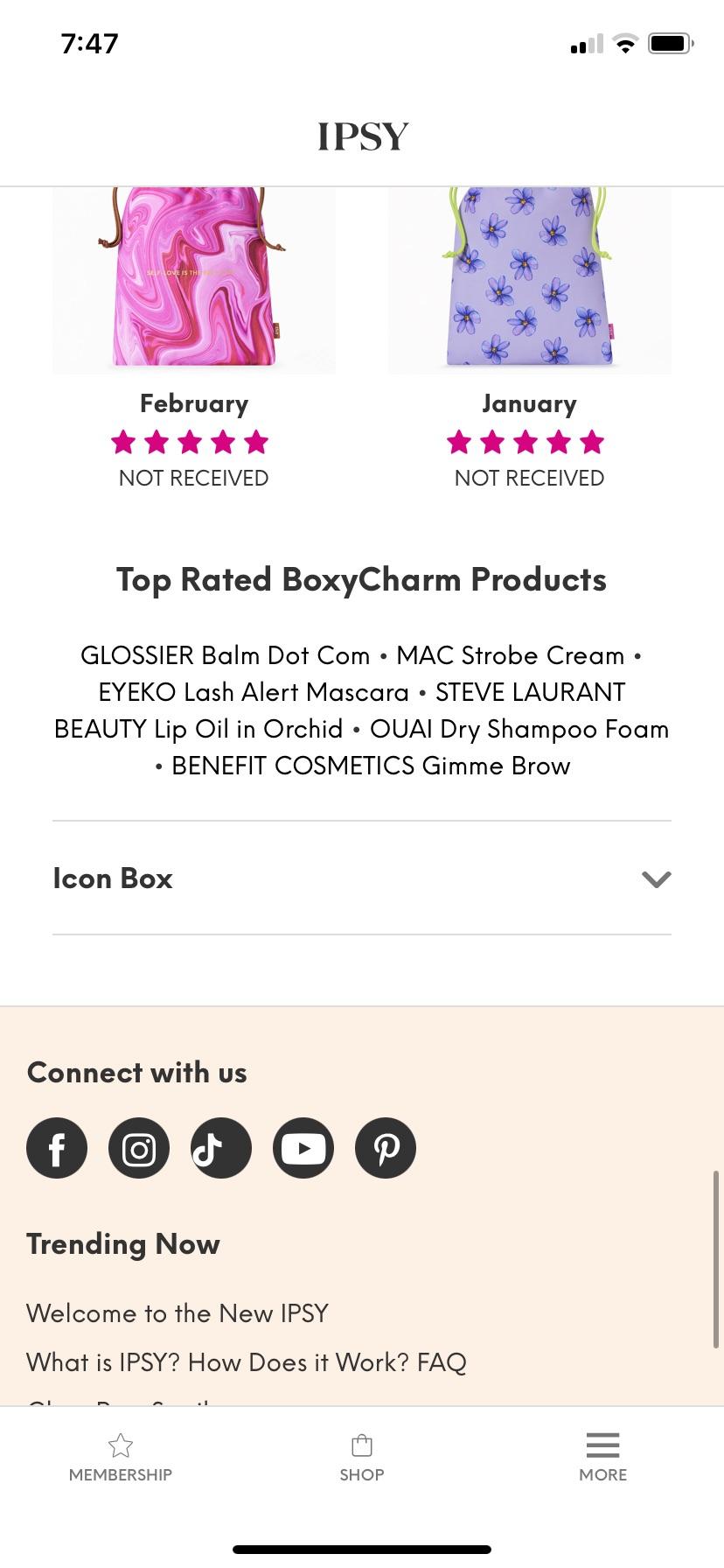Screen dimensions: 724x1568
Task: Rate February bag five stars
Action: (256, 443)
